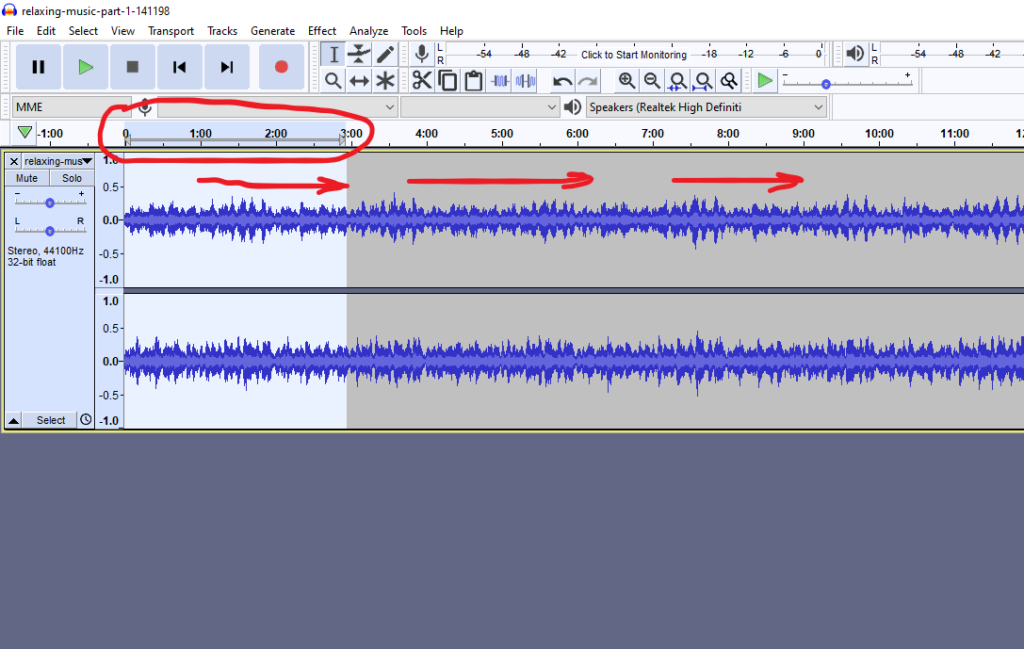1024x649 pixels.
Task: Click to Start Monitoring on record meter
Action: [x=633, y=55]
